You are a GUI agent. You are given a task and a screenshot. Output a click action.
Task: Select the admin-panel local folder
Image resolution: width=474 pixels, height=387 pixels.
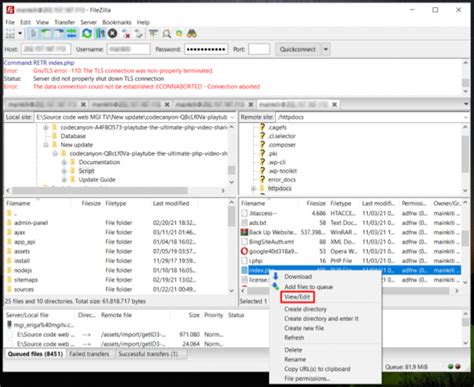(x=31, y=223)
